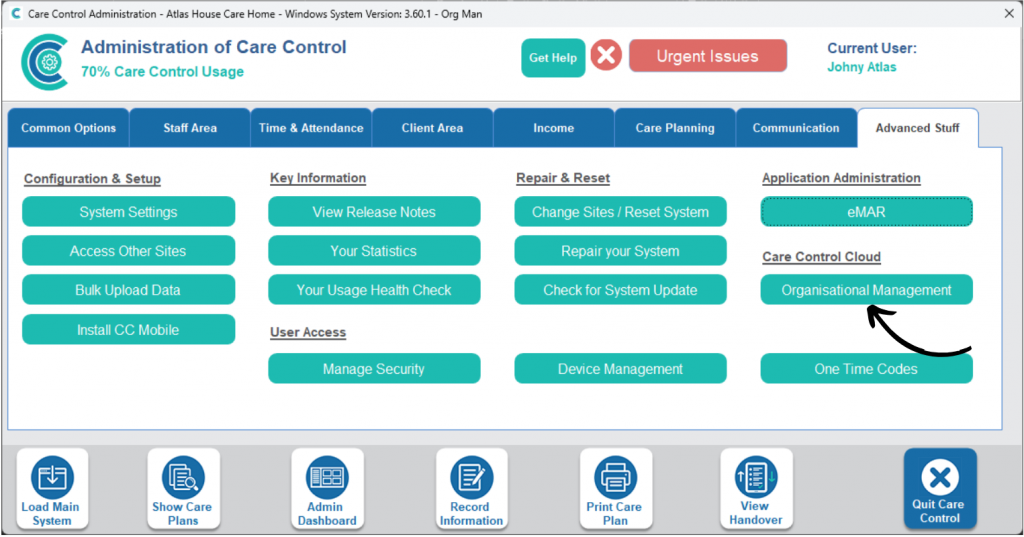Click the 70% Care Control Usage text
This screenshot has width=1024, height=537.
[163, 72]
